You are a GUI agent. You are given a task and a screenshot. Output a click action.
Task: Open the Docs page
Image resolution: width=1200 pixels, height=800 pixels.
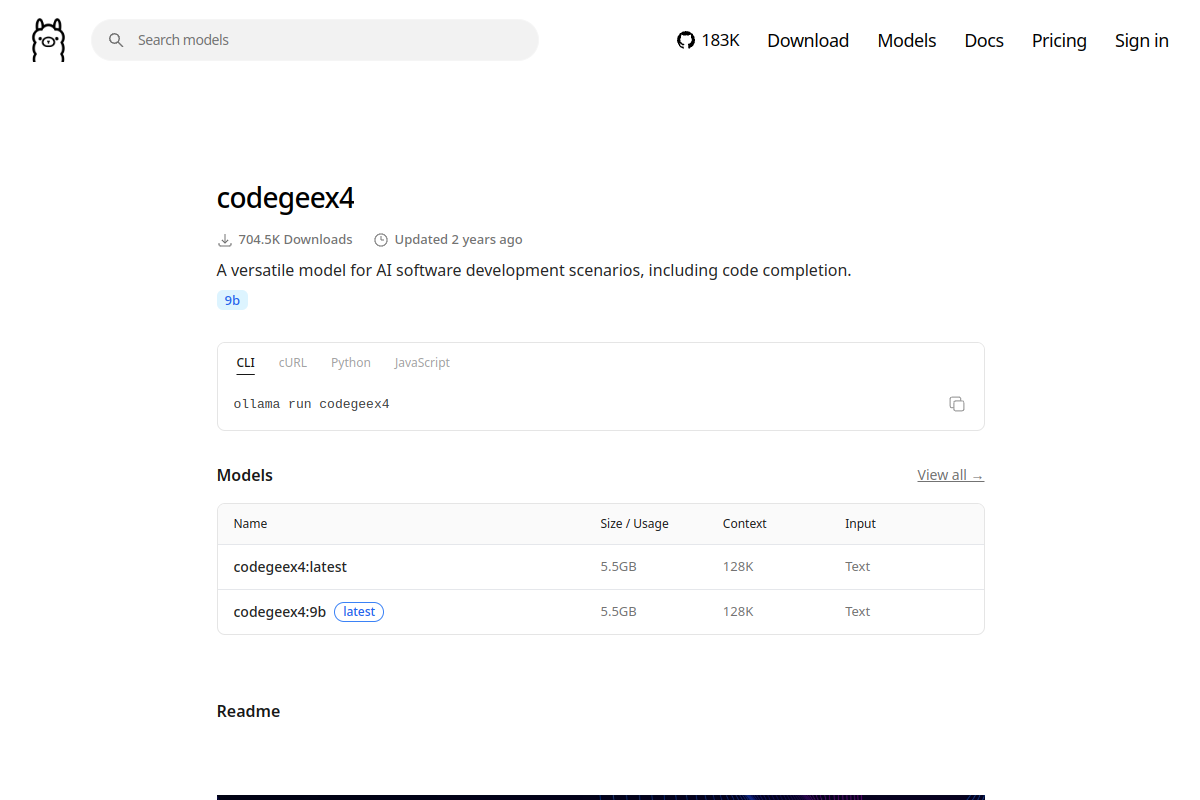pyautogui.click(x=984, y=40)
